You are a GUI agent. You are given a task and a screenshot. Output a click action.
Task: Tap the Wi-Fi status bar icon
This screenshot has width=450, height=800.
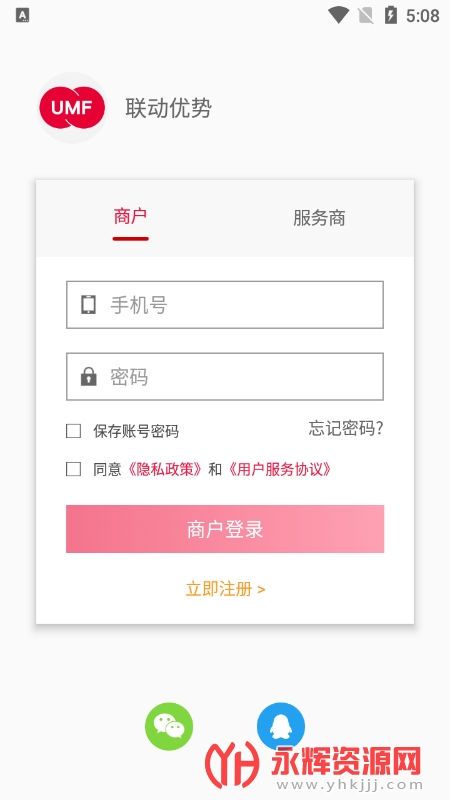[338, 15]
